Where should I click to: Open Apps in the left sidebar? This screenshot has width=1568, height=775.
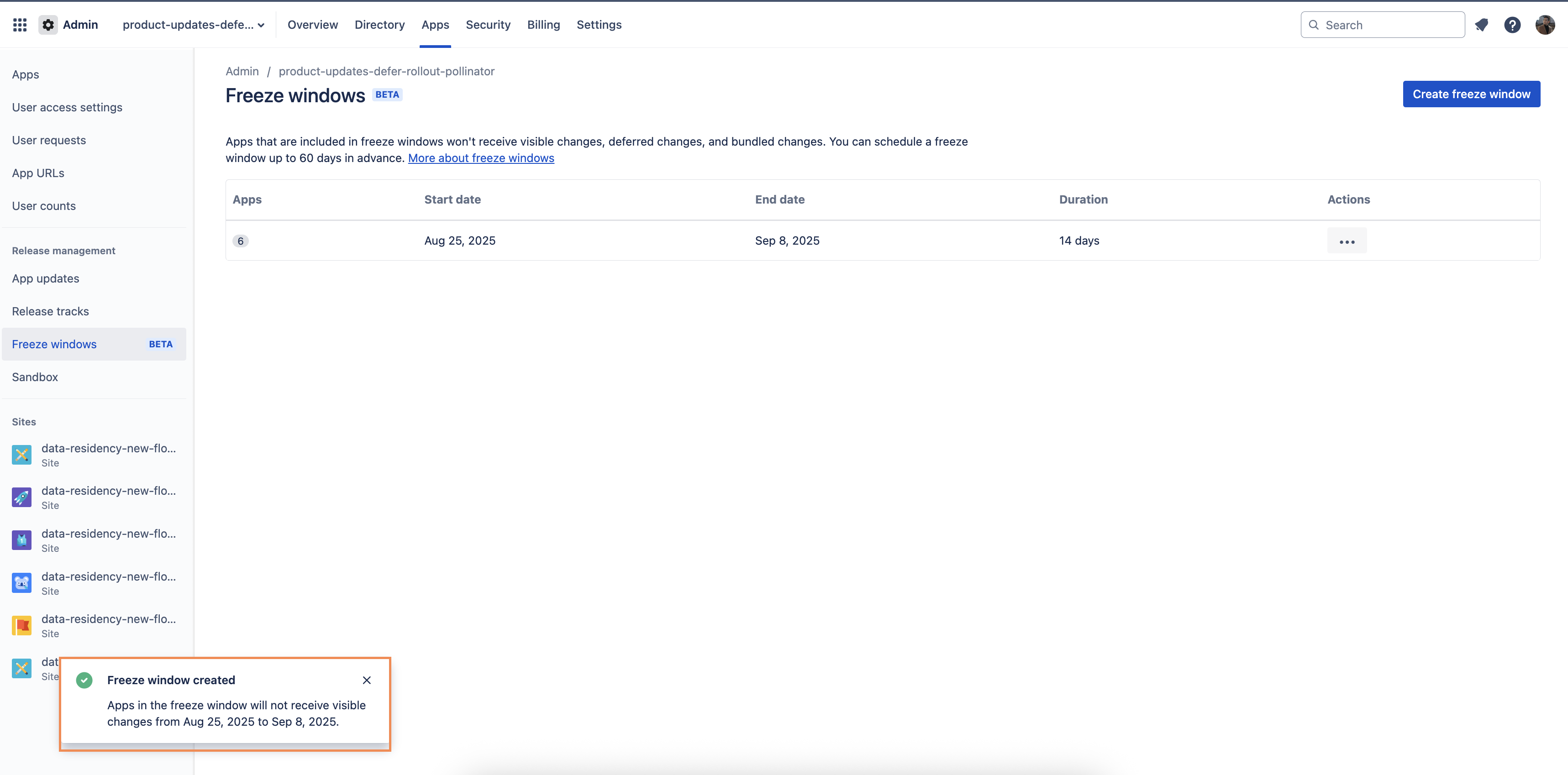(94, 75)
